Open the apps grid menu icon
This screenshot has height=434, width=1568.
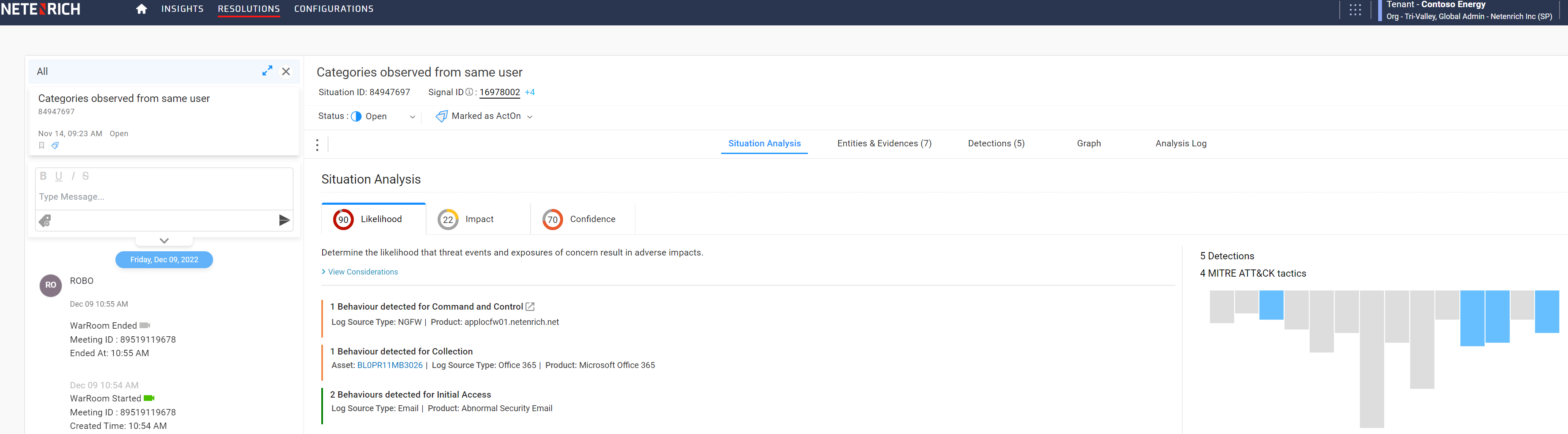[1355, 10]
